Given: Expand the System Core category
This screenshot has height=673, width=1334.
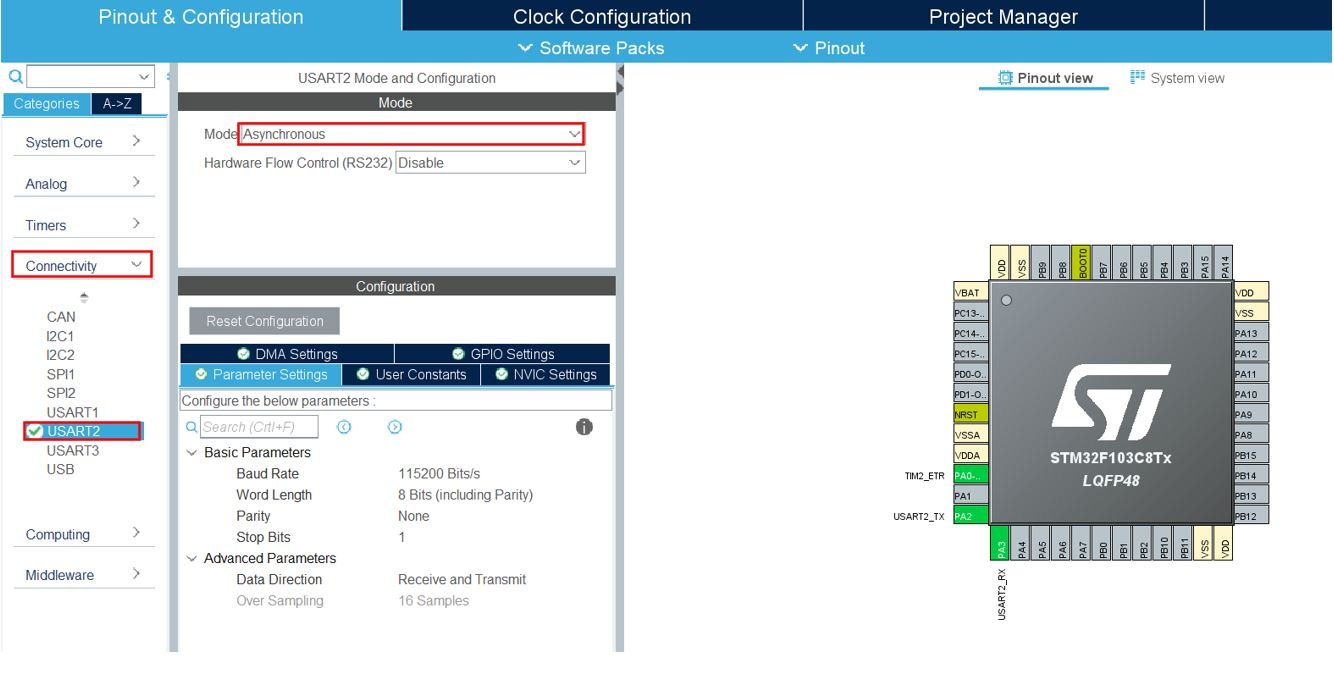Looking at the screenshot, I should pos(82,142).
